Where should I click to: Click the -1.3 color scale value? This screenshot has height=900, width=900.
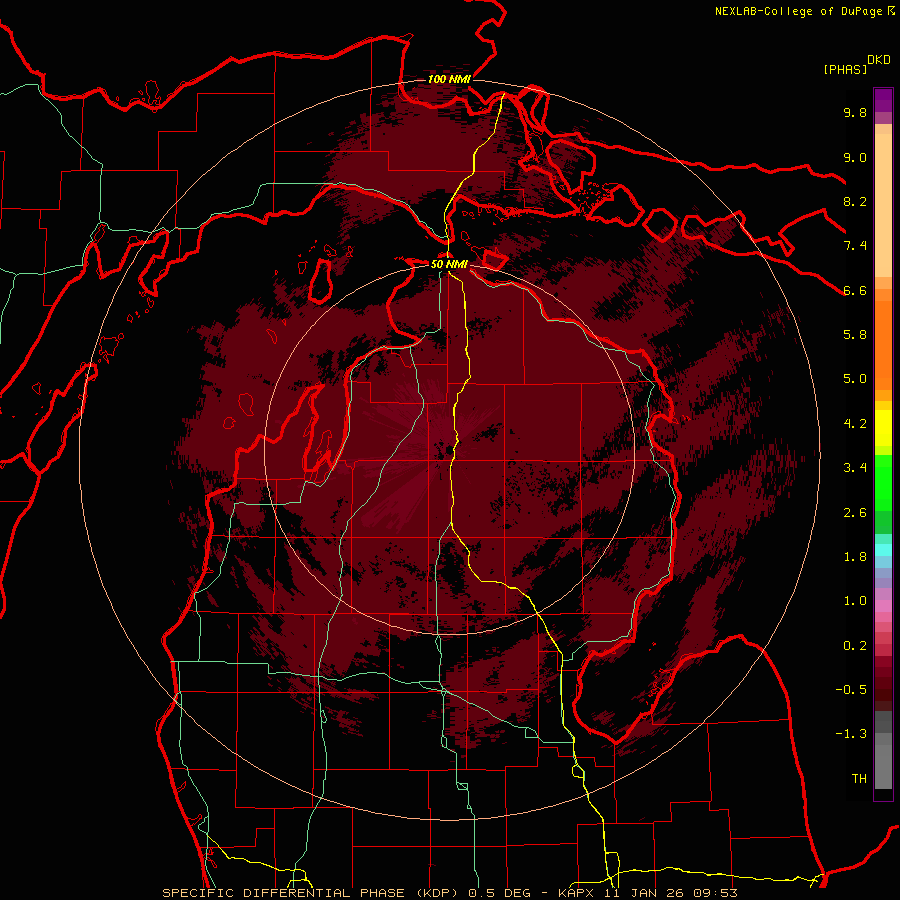[851, 734]
